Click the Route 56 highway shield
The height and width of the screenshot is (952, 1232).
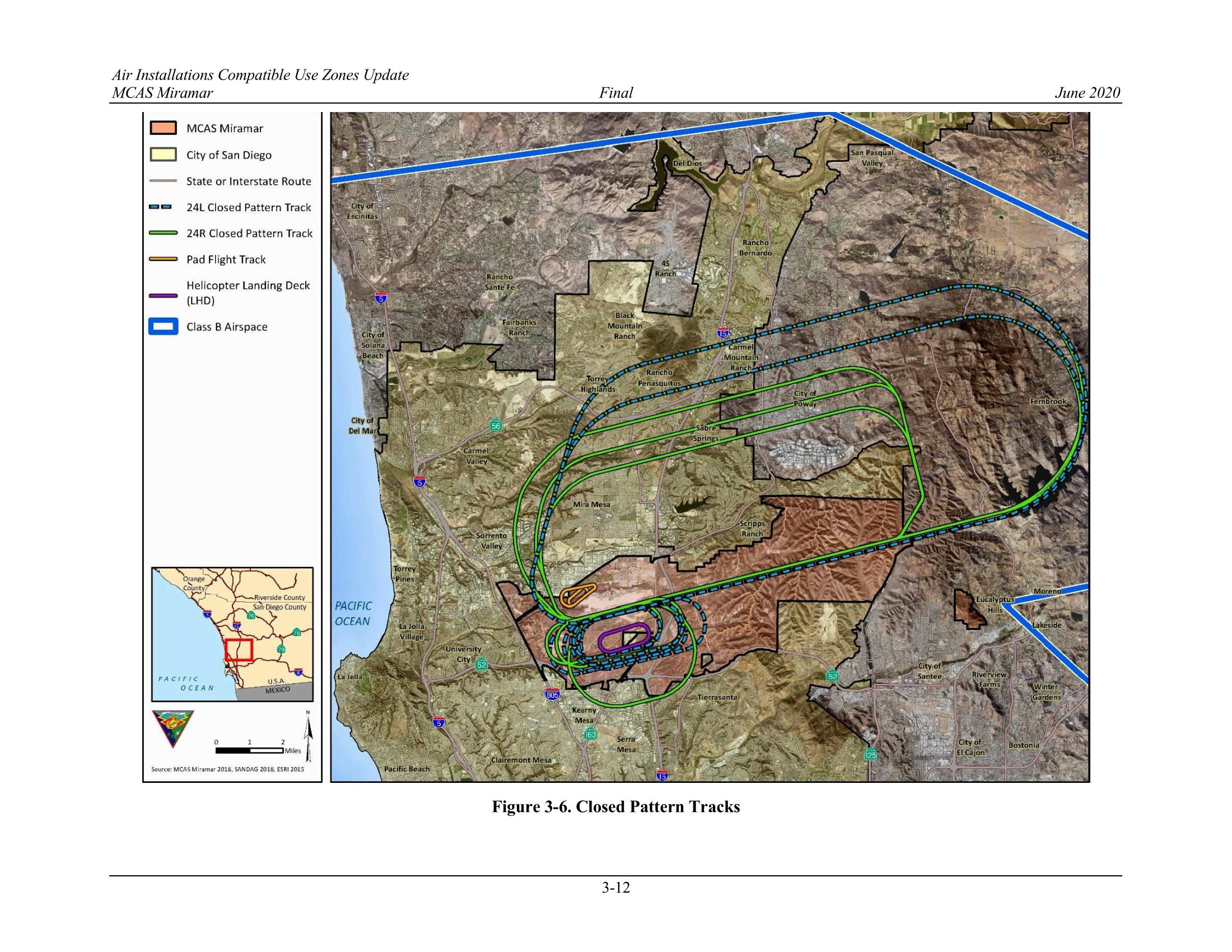tap(496, 425)
